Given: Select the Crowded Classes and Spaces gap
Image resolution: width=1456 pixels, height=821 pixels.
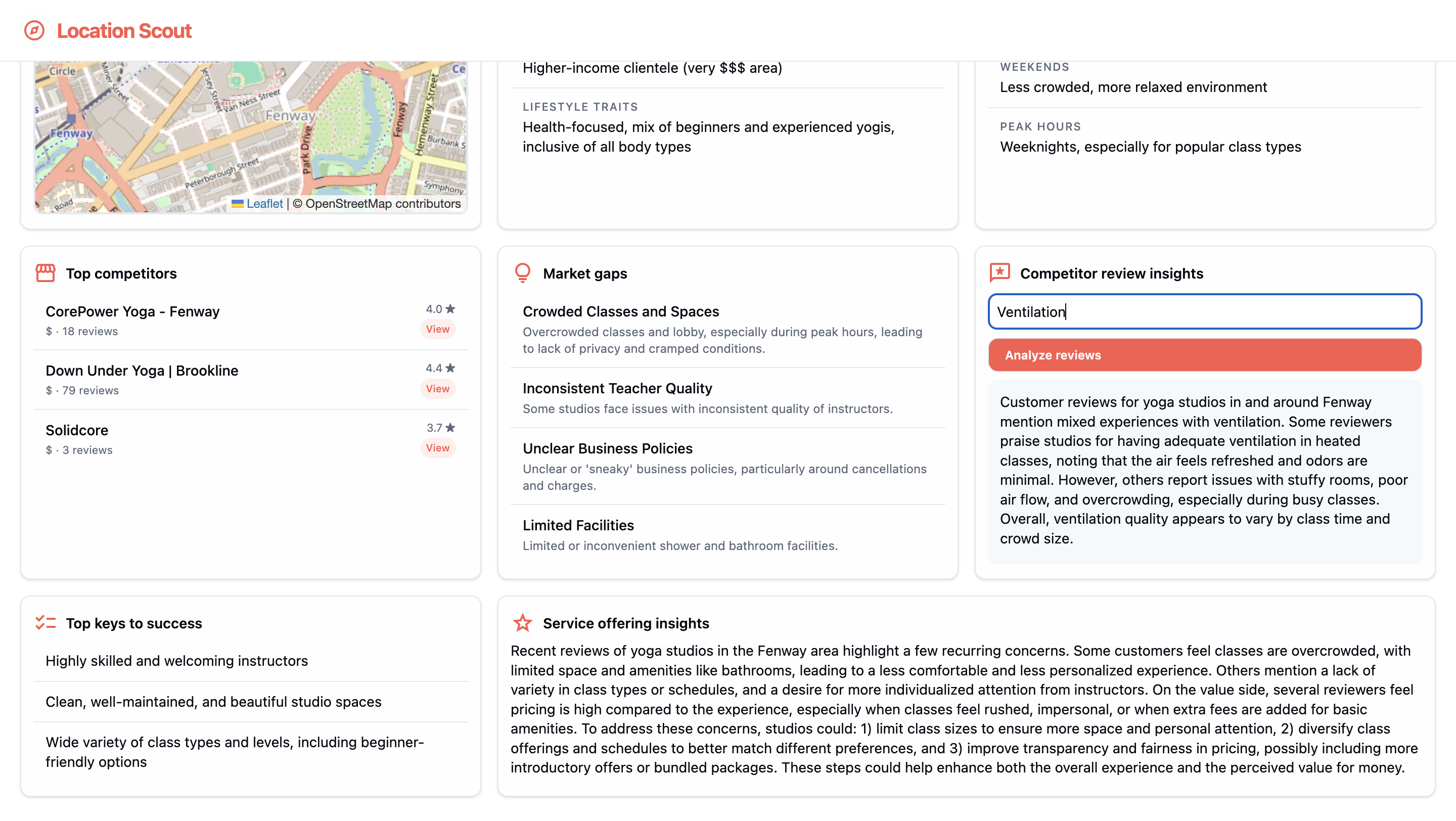Looking at the screenshot, I should (x=620, y=311).
